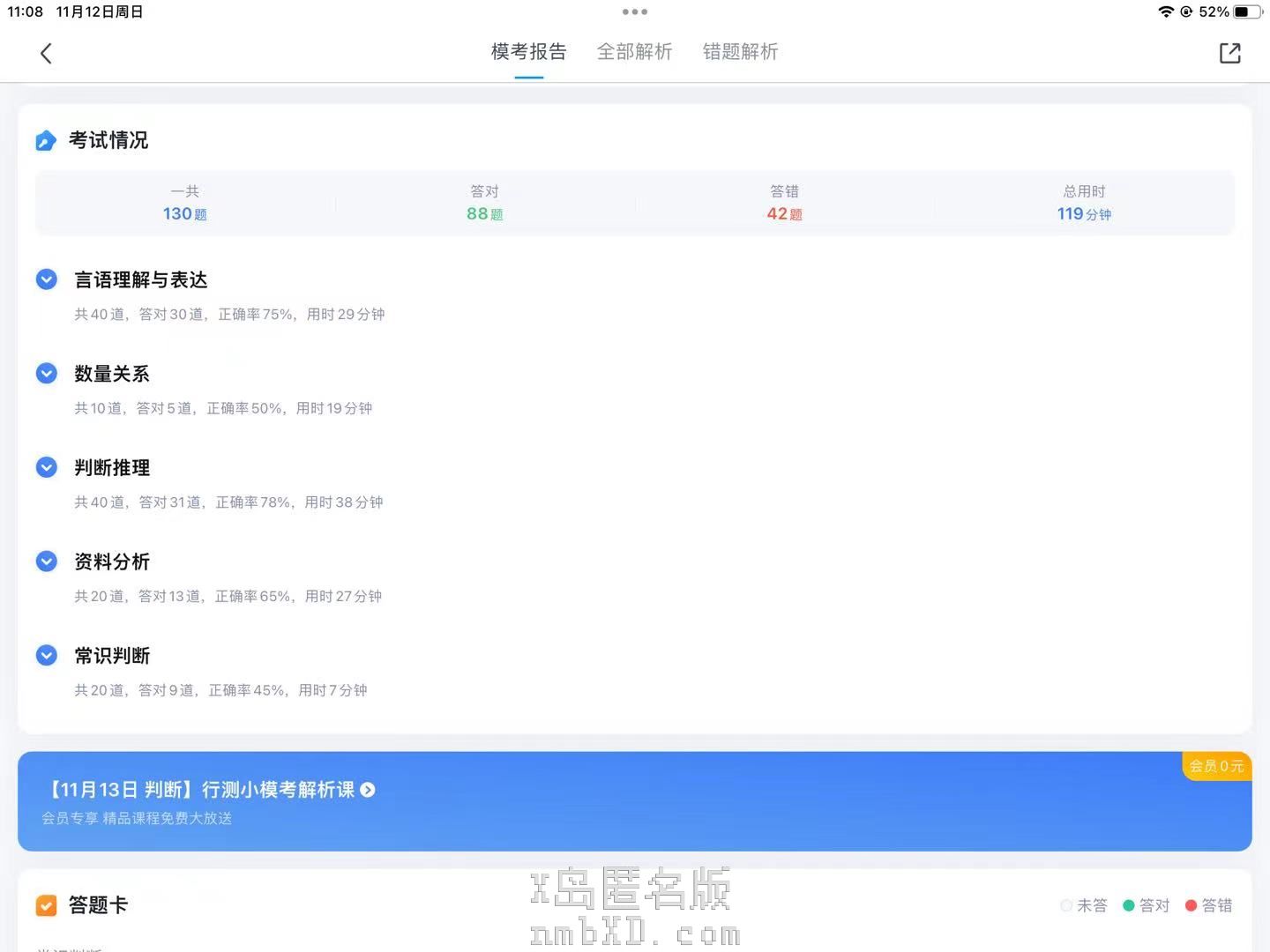
Task: Toggle the 资料分析 section chevron
Action: coord(47,562)
